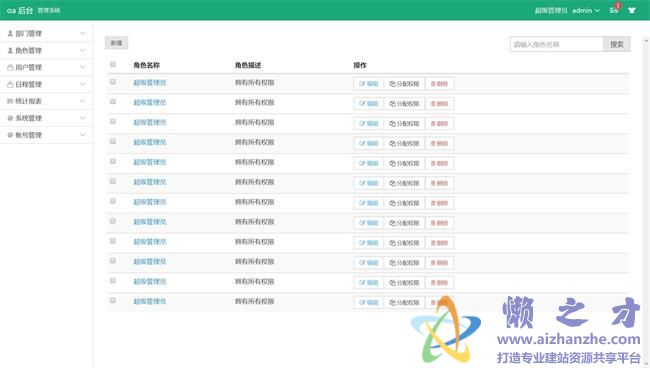Viewport: 650px width, 368px height.
Task: Click the 用户管理 sidebar lock icon
Action: tap(10, 67)
